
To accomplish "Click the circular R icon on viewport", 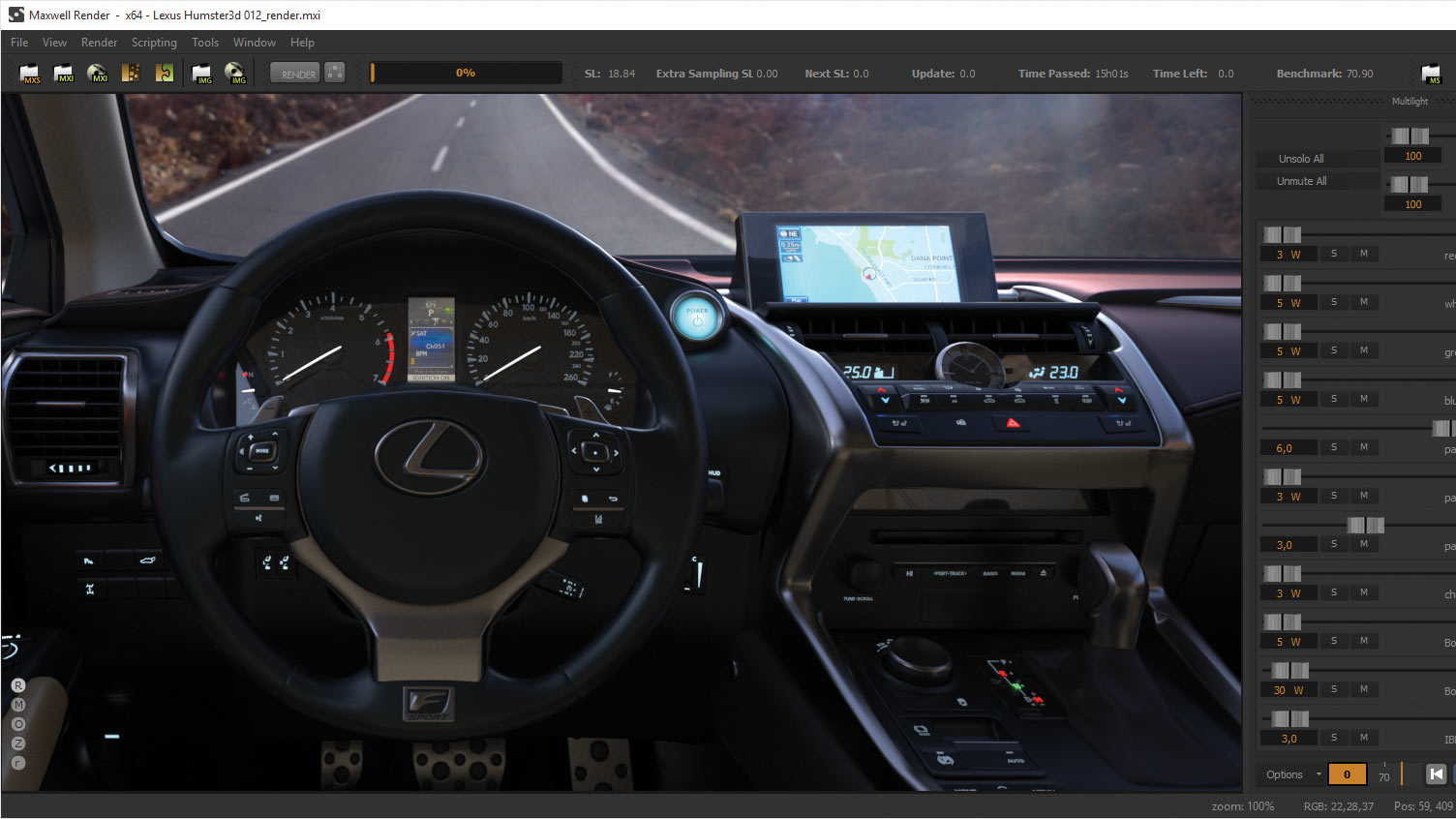I will click(x=17, y=685).
